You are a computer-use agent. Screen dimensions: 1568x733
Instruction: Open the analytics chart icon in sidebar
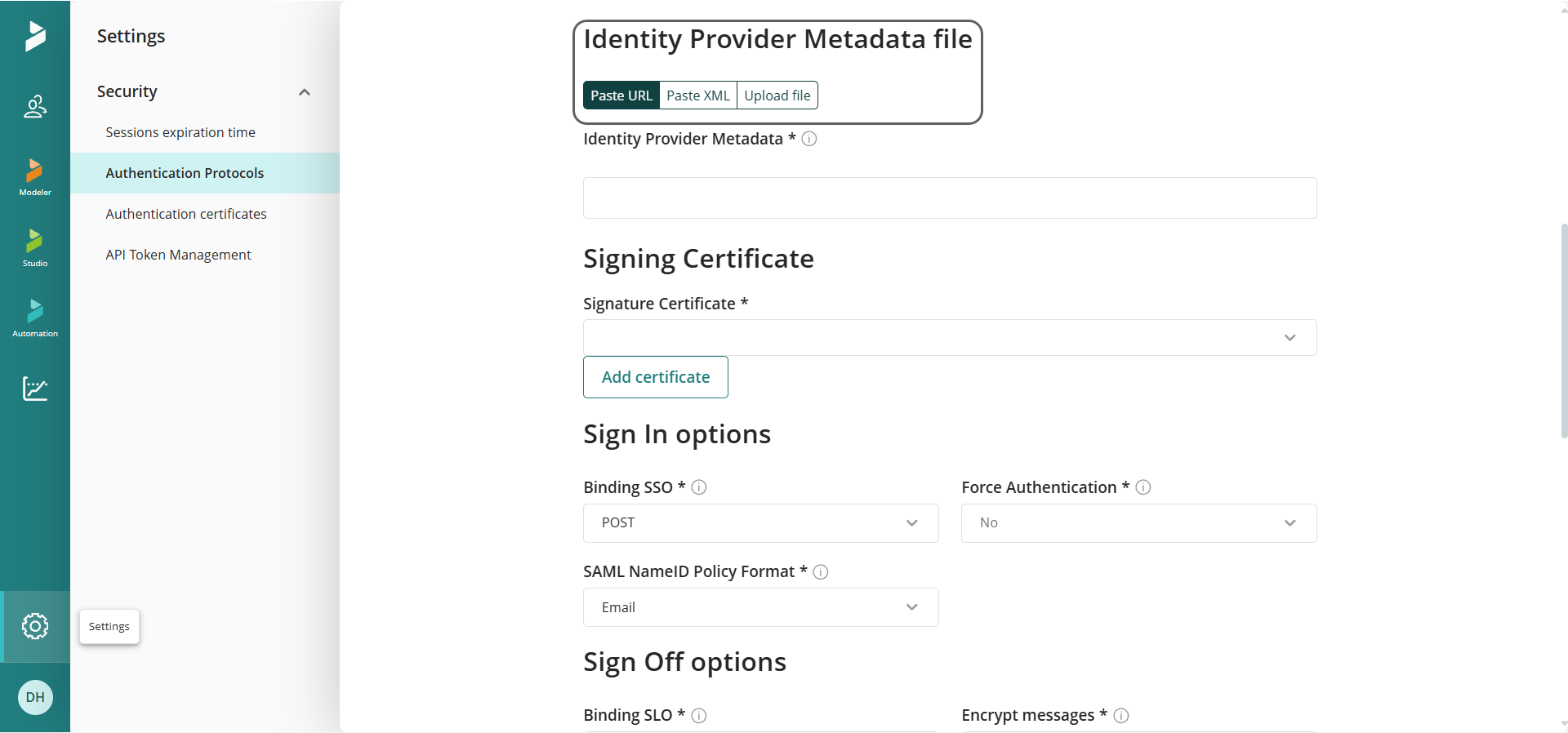point(35,389)
